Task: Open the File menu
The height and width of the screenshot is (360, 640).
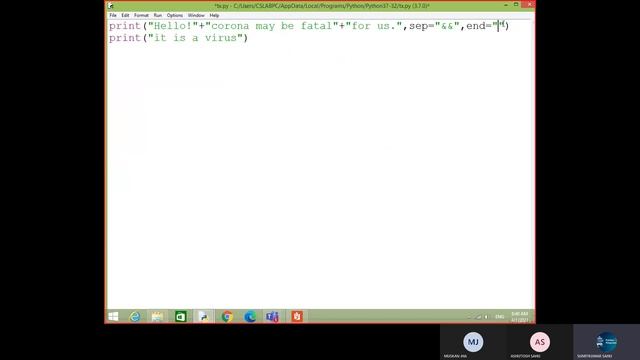Action: 113,16
